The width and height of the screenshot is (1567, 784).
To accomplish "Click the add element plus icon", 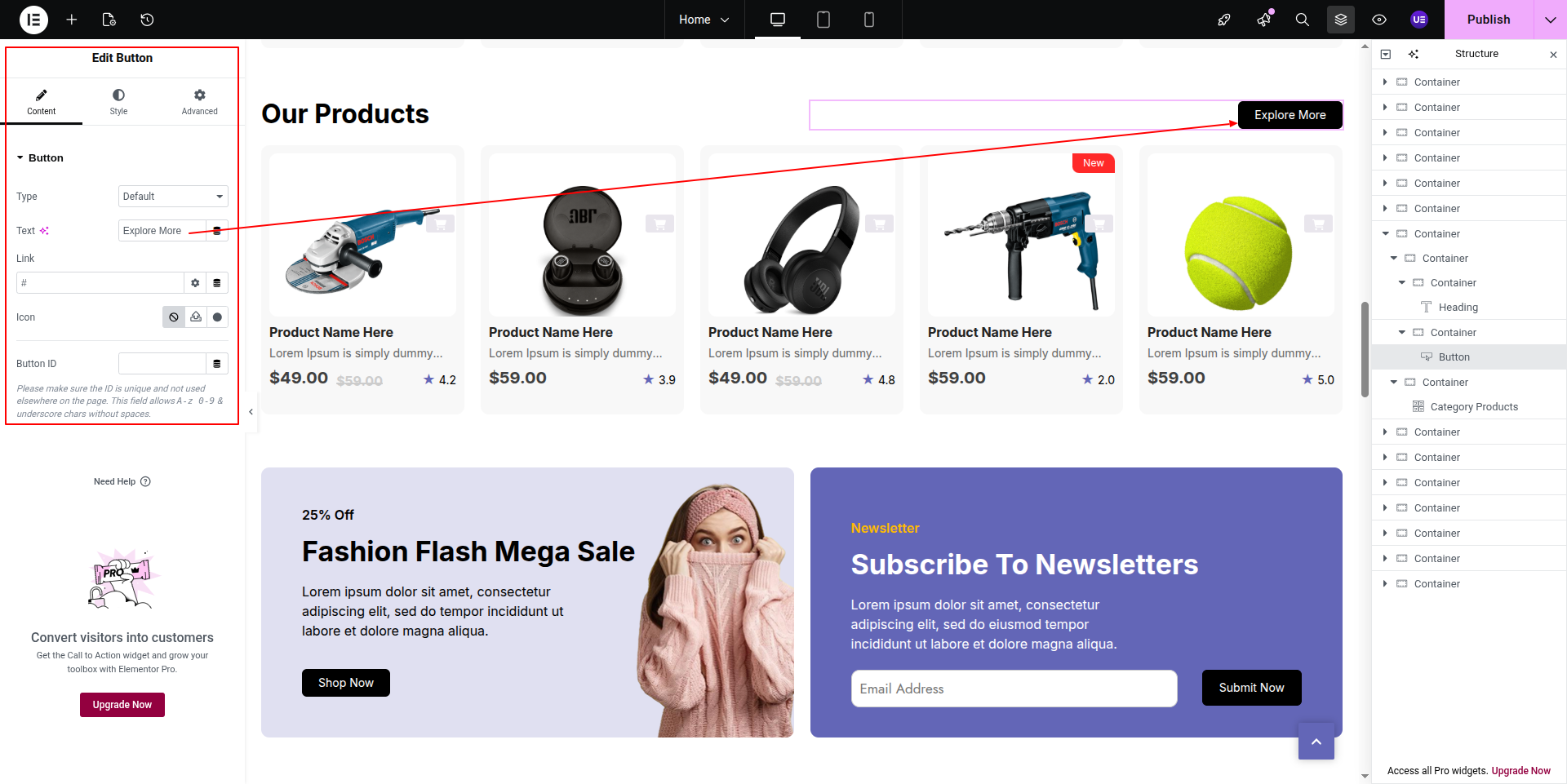I will [72, 20].
